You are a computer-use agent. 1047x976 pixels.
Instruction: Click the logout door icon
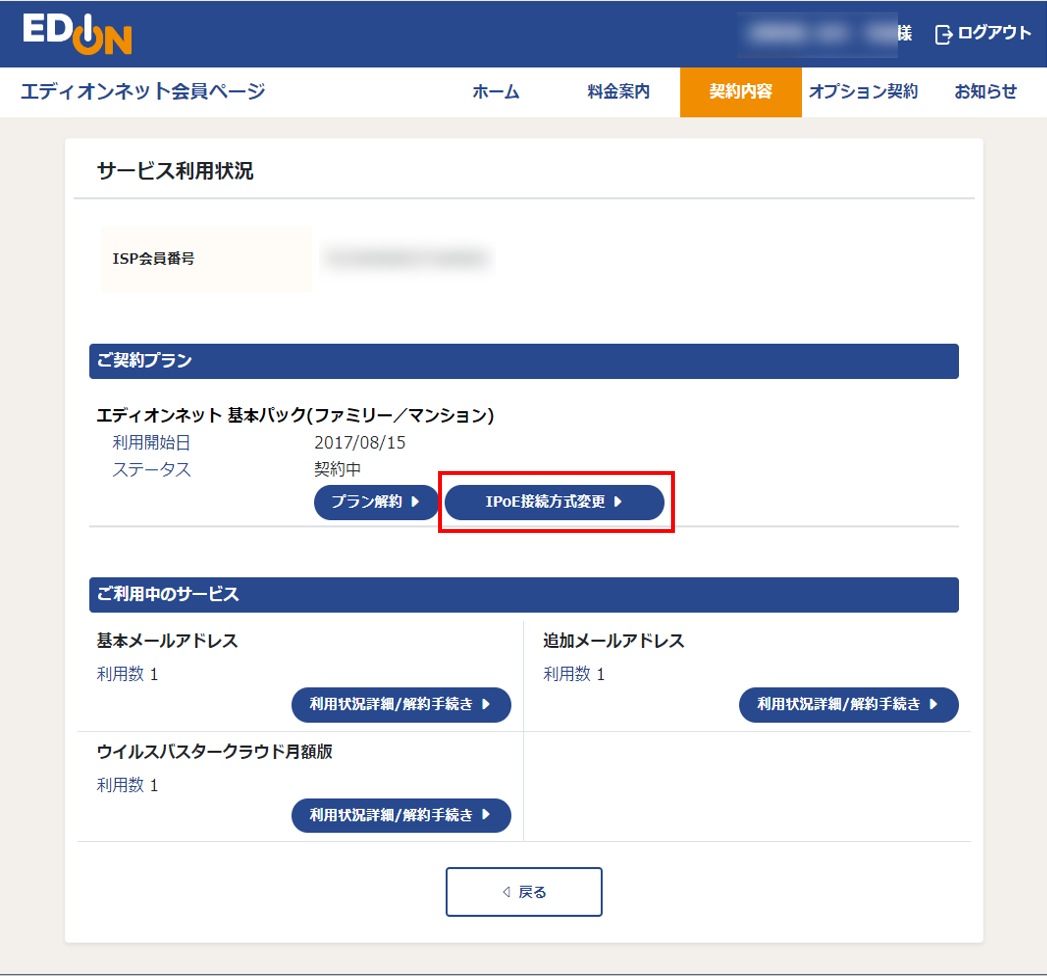[943, 34]
